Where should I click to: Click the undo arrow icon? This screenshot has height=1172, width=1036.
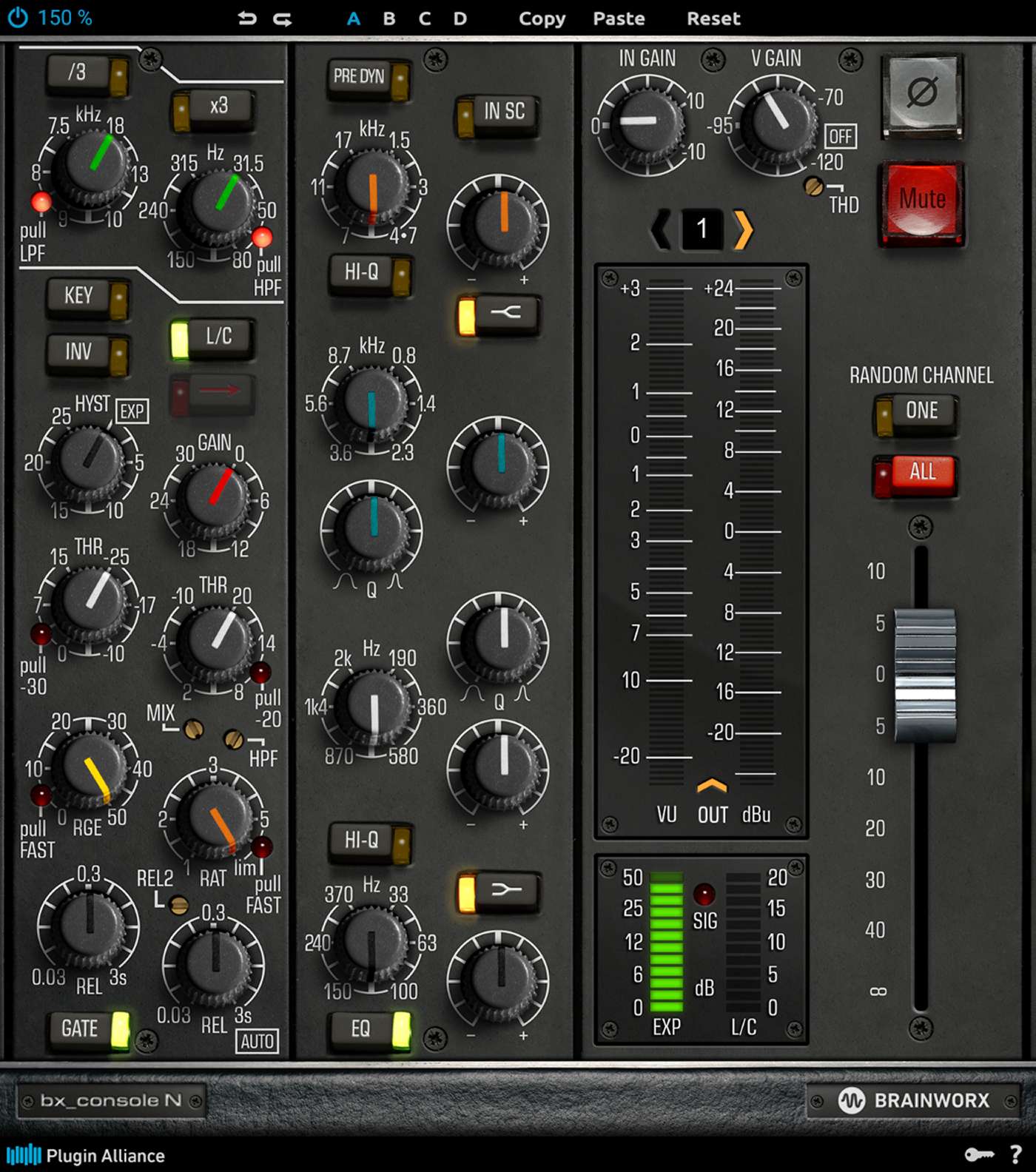pos(246,18)
